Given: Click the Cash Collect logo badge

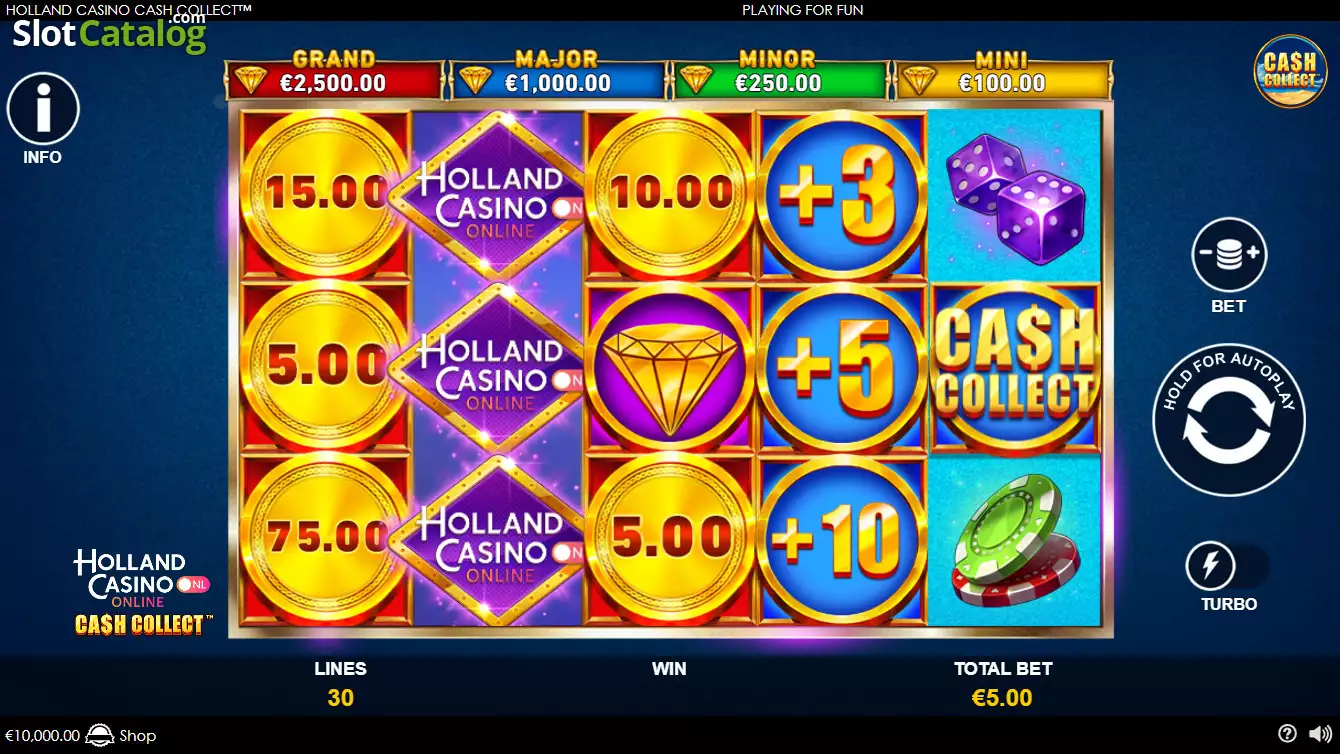Looking at the screenshot, I should [1290, 71].
